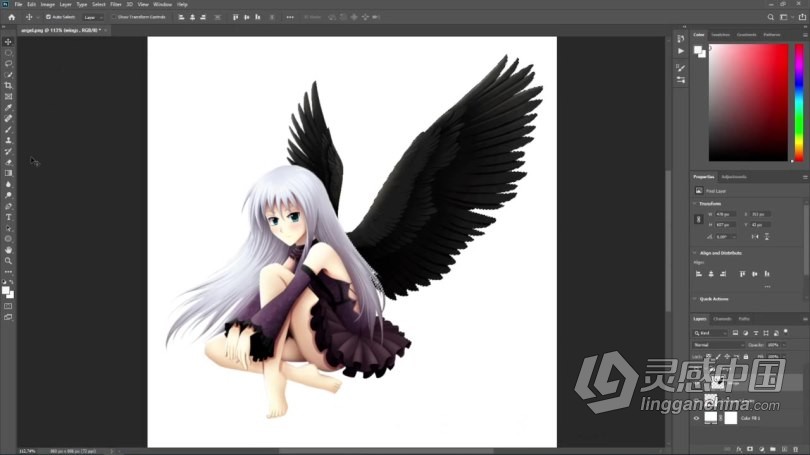Switch to the Adjustments tab

pos(734,177)
